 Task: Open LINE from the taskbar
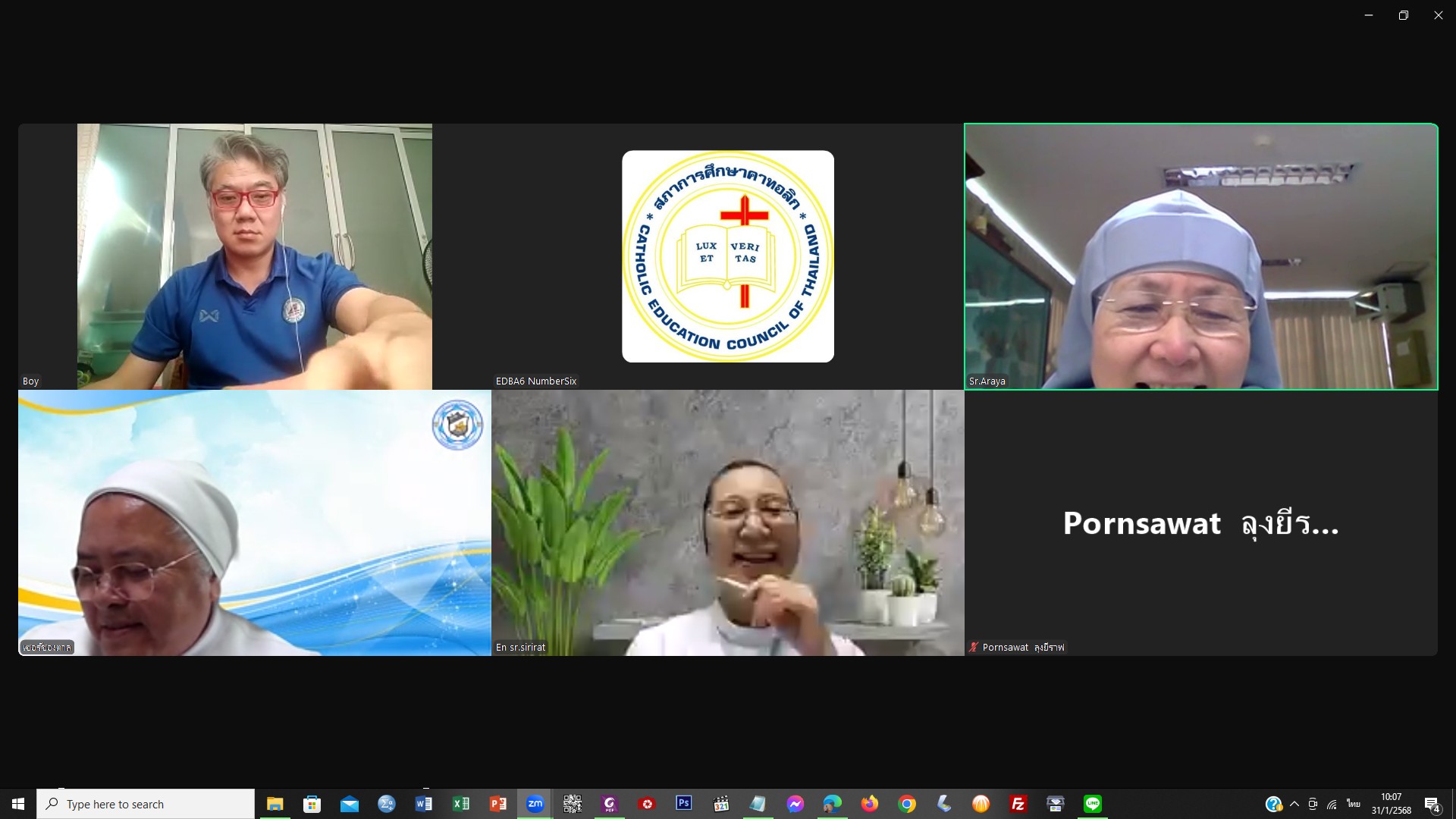tap(1092, 804)
